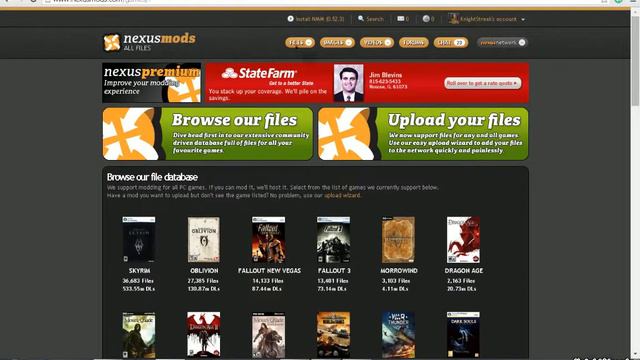Screen dimensions: 640x360
Task: Click Jim Blevins photo in State Farm ad
Action: (x=348, y=83)
